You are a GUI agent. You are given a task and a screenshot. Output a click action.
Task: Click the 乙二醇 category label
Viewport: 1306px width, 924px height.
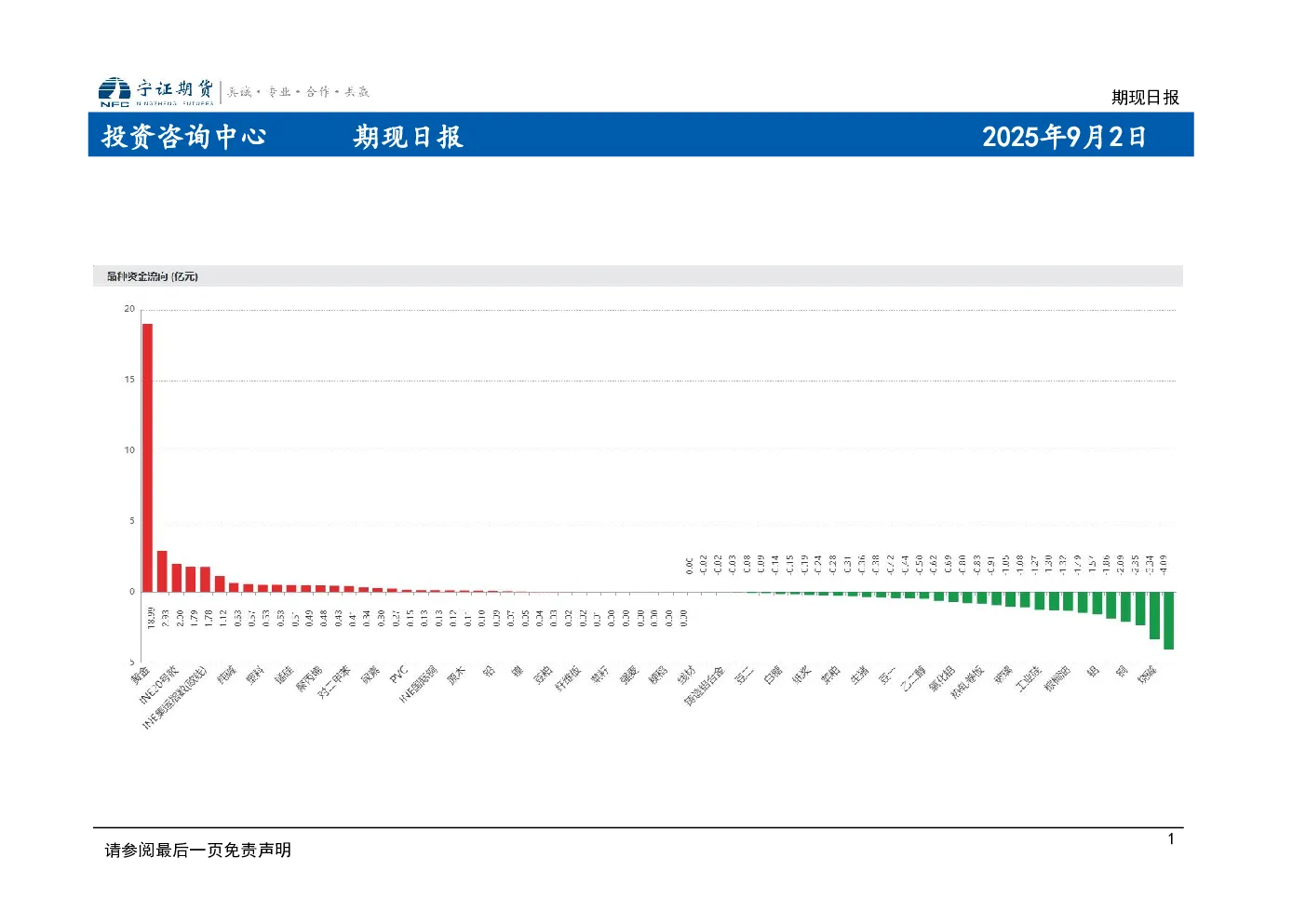[913, 678]
